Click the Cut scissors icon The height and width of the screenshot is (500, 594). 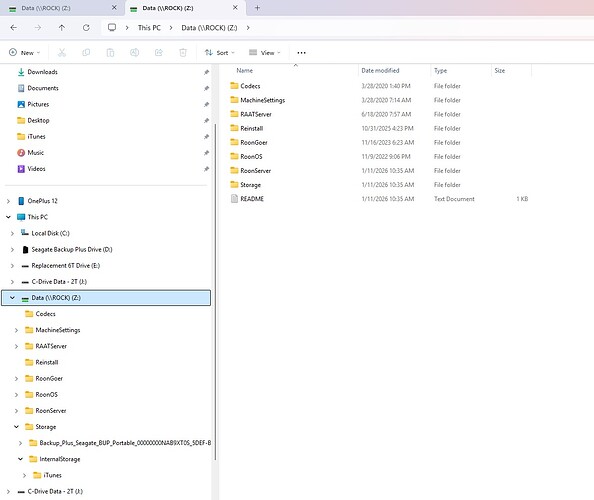[62, 53]
